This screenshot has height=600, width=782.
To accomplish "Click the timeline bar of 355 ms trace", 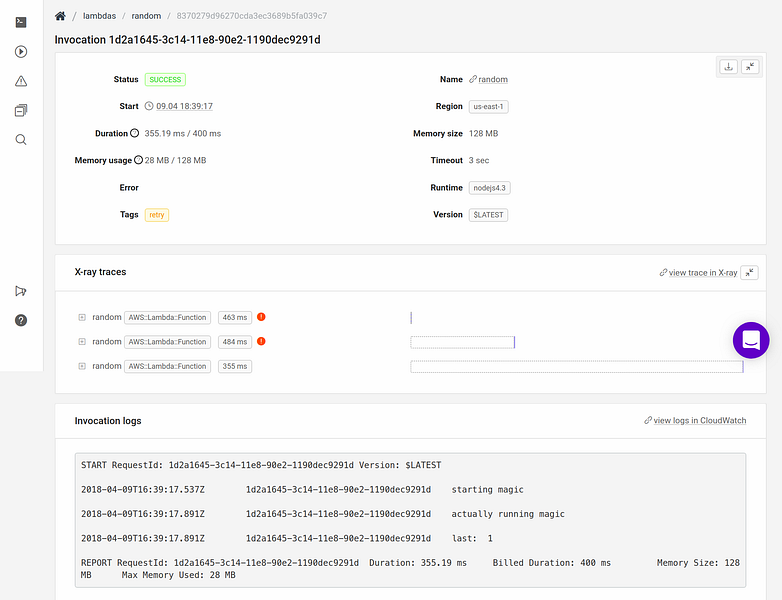I will (x=577, y=367).
